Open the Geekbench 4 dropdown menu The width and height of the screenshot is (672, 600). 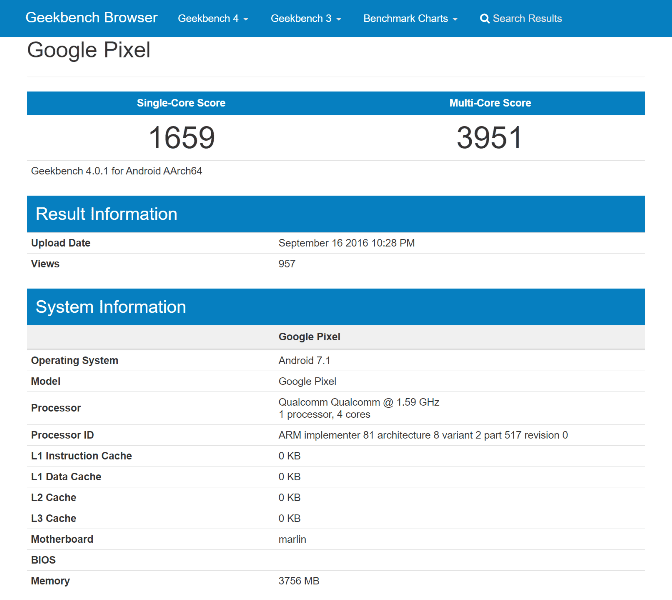point(213,18)
